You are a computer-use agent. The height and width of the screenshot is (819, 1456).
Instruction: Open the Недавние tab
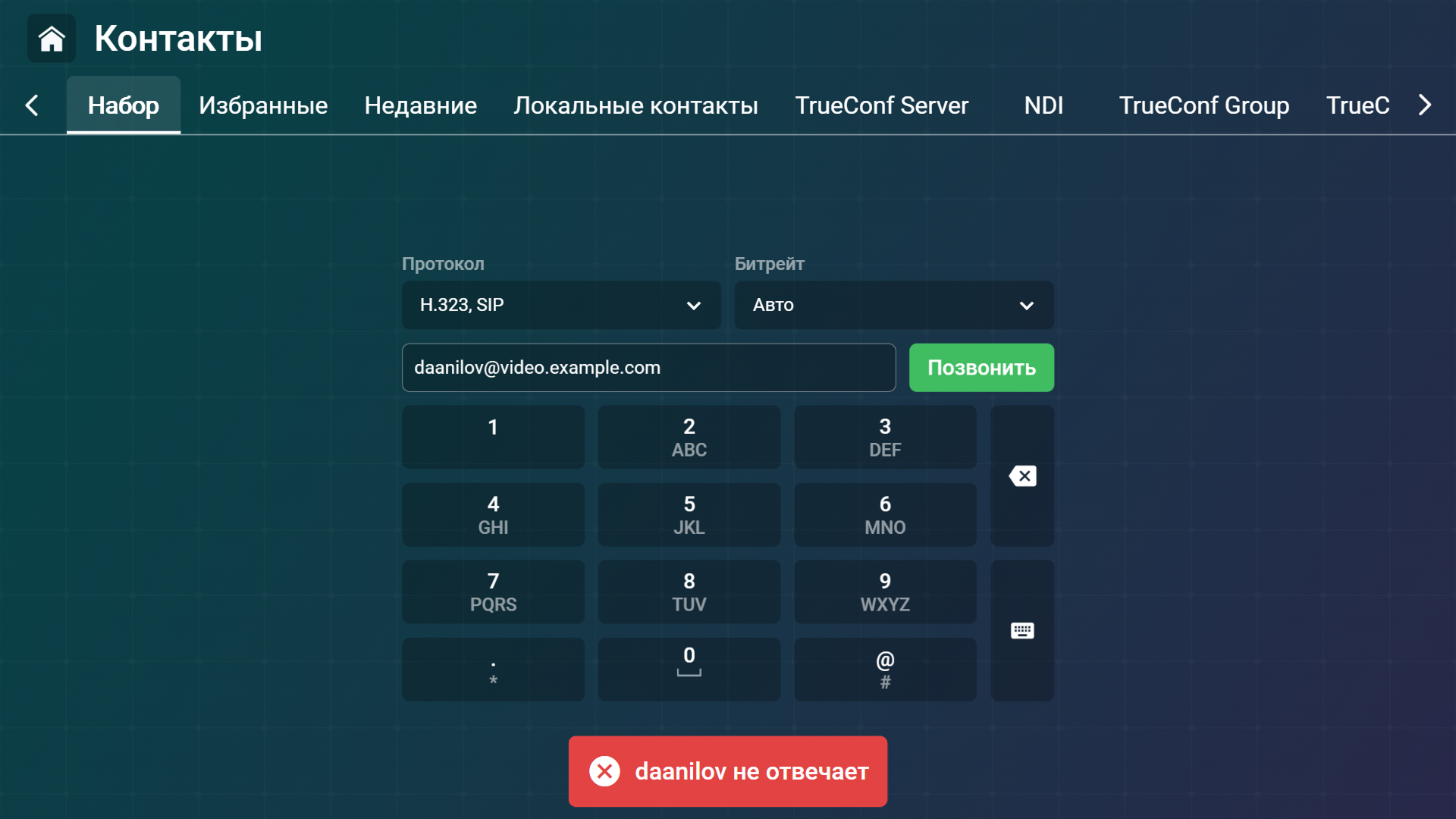pyautogui.click(x=420, y=105)
